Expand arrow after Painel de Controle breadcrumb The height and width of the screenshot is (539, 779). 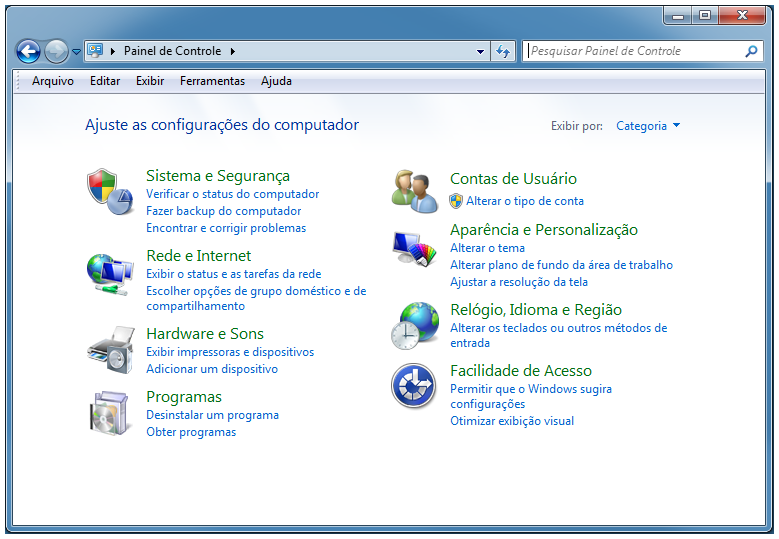[233, 51]
